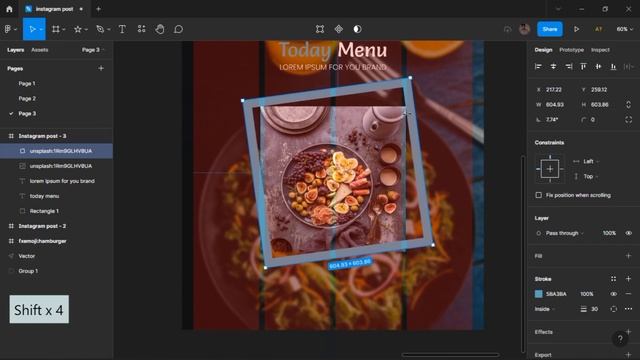
Task: Open stroke position Inside dropdown
Action: pyautogui.click(x=544, y=309)
